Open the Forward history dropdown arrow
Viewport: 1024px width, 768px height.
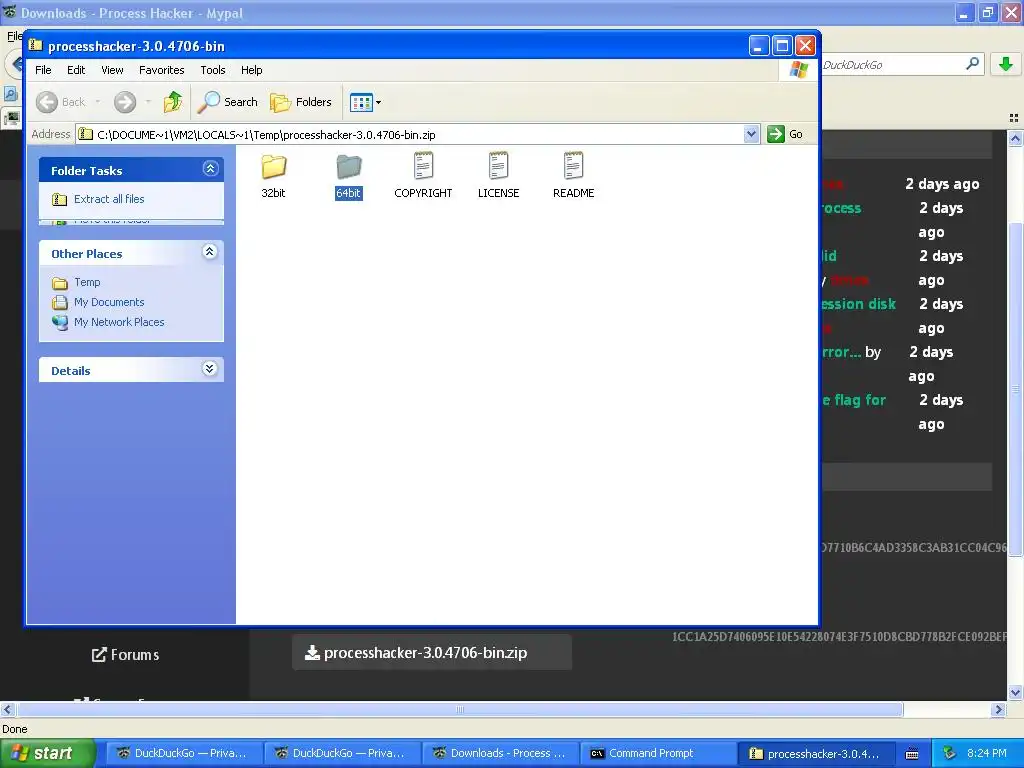148,102
